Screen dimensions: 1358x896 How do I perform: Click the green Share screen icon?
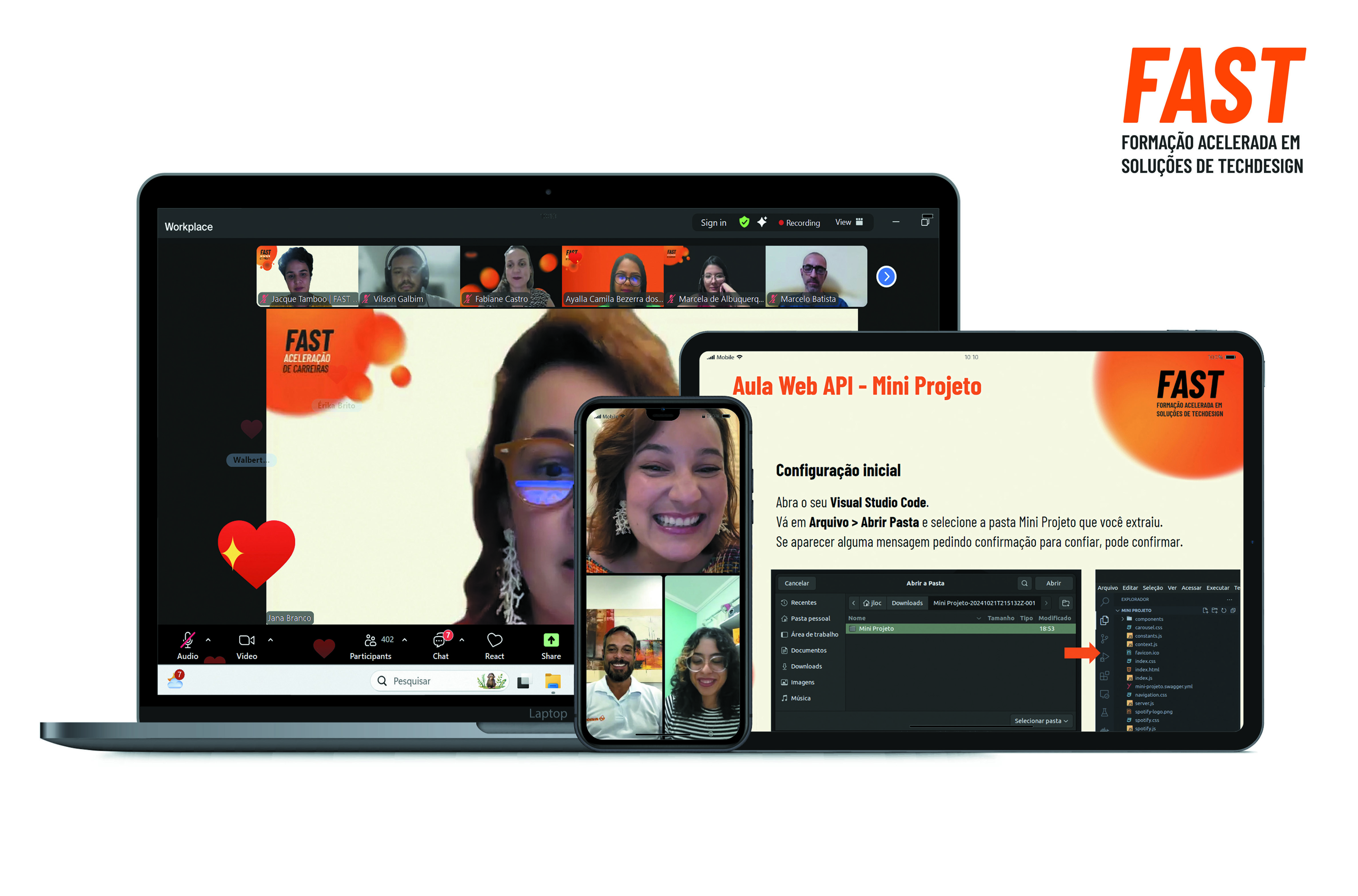click(551, 640)
